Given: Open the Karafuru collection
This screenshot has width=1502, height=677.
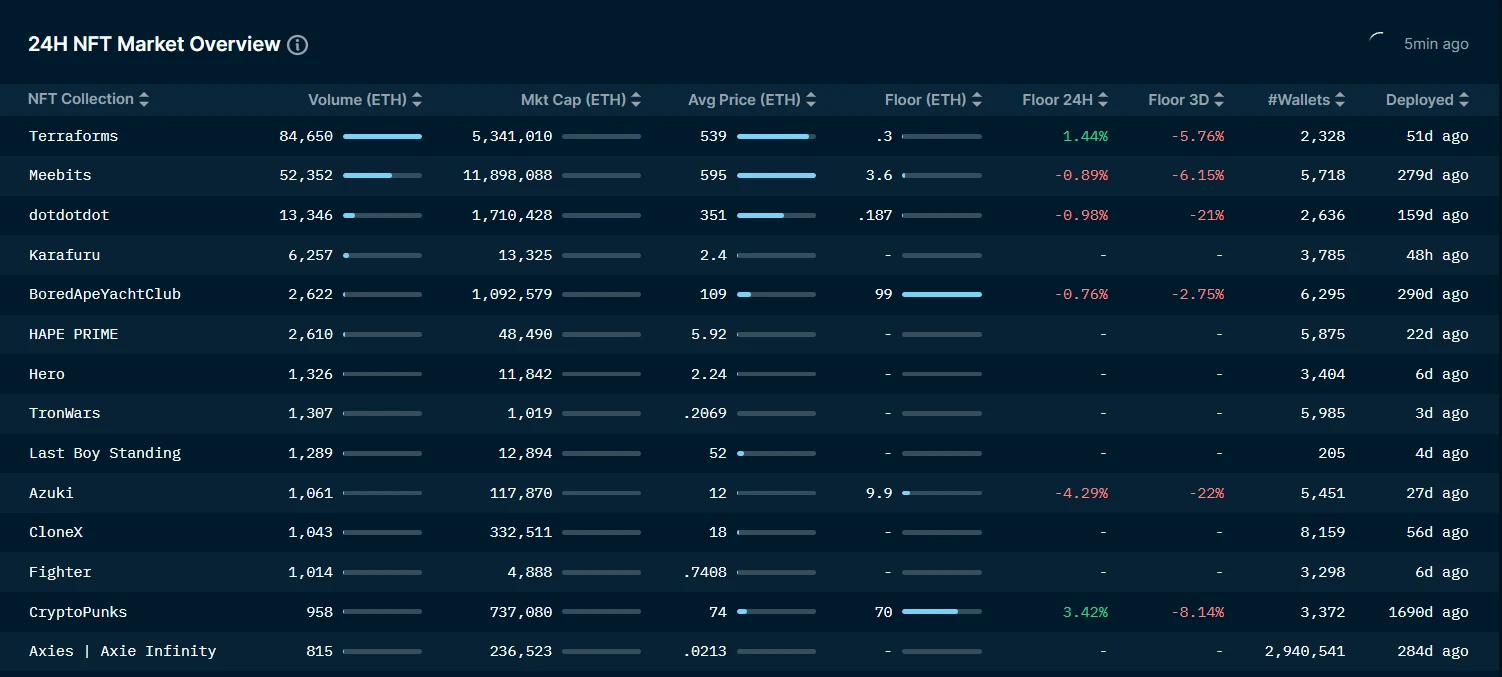Looking at the screenshot, I should pos(64,255).
